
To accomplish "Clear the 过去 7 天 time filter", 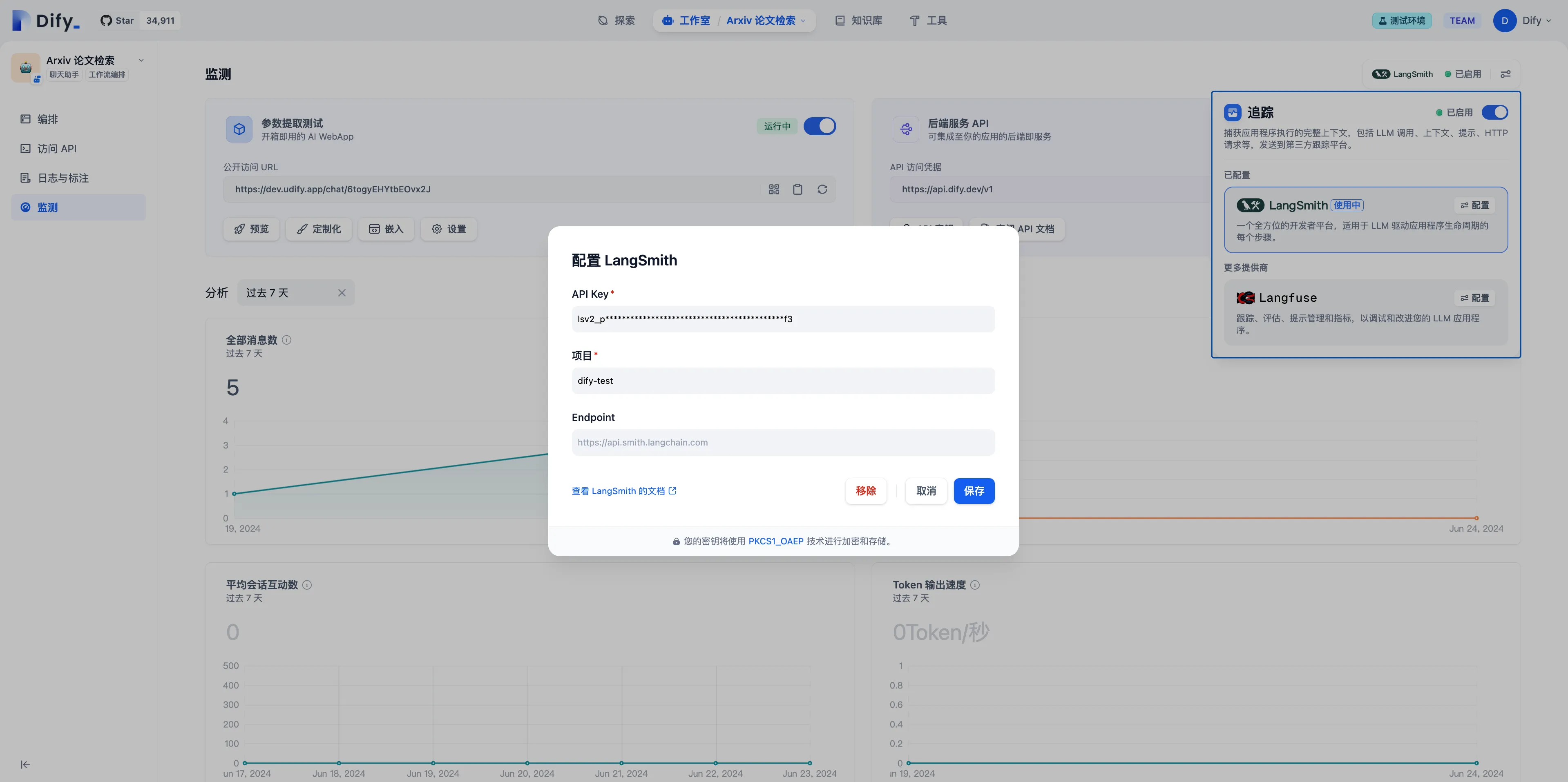I will 342,293.
